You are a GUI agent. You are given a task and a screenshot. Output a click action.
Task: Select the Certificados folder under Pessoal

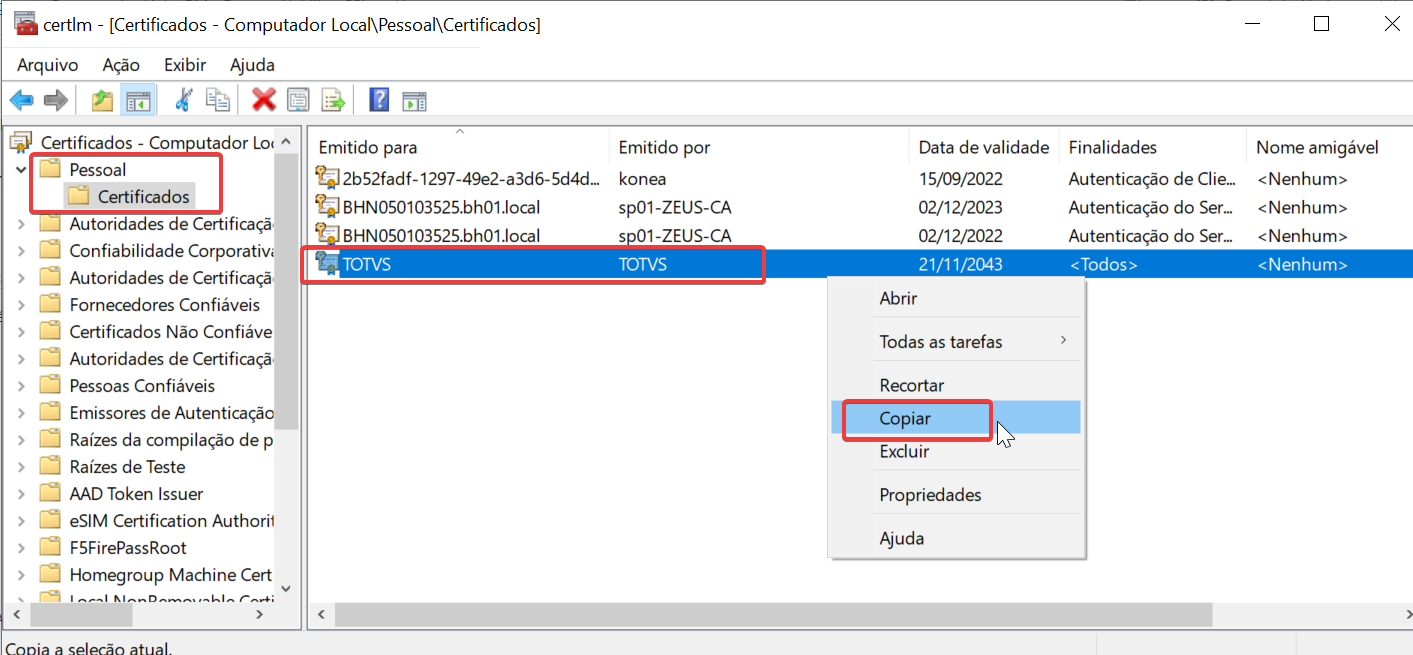coord(143,197)
